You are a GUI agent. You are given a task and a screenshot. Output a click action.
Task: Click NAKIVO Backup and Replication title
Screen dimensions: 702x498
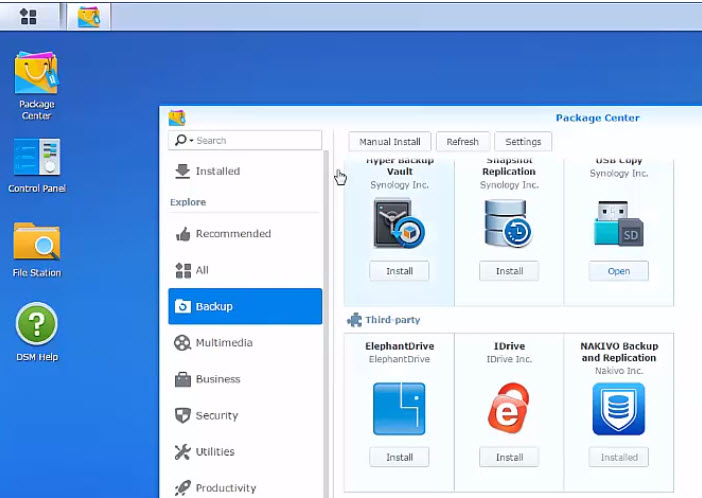point(619,352)
